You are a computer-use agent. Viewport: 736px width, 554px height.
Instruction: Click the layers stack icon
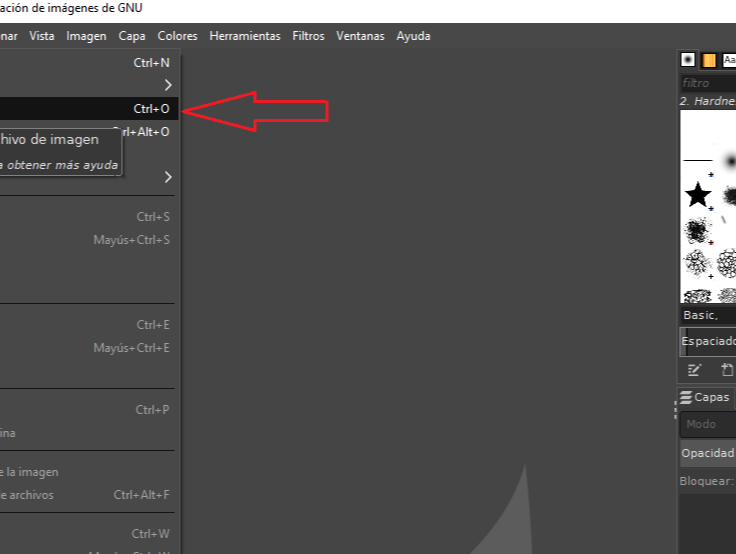(686, 397)
